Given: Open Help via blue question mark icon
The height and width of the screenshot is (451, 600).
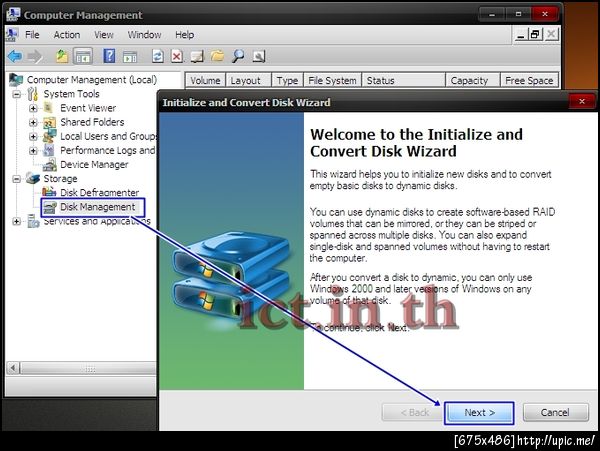Looking at the screenshot, I should tap(109, 57).
